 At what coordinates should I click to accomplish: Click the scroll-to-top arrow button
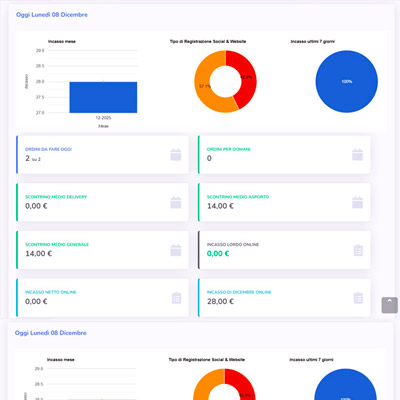pyautogui.click(x=389, y=305)
